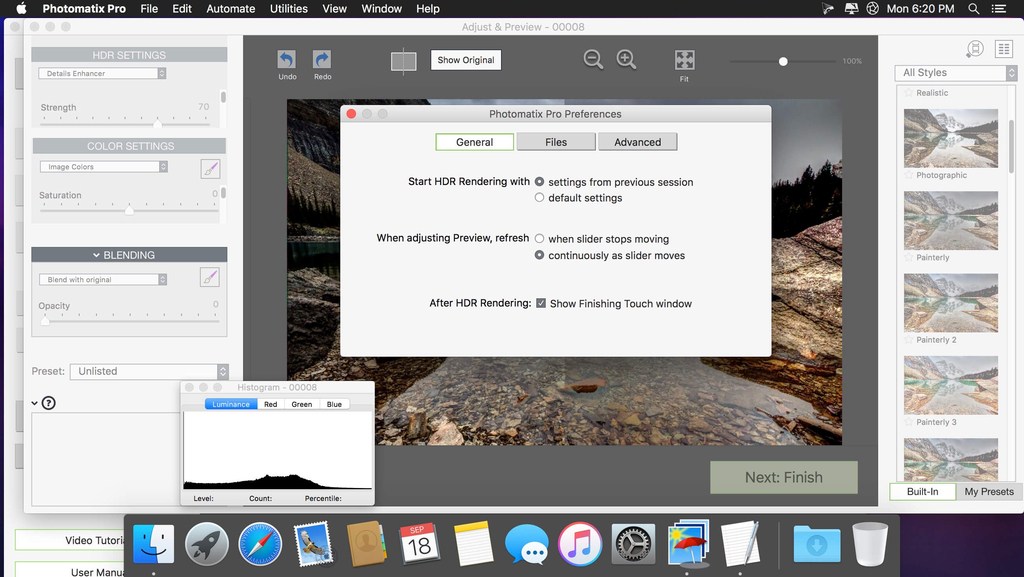Expand the Preset Unlisted dropdown

tap(149, 371)
